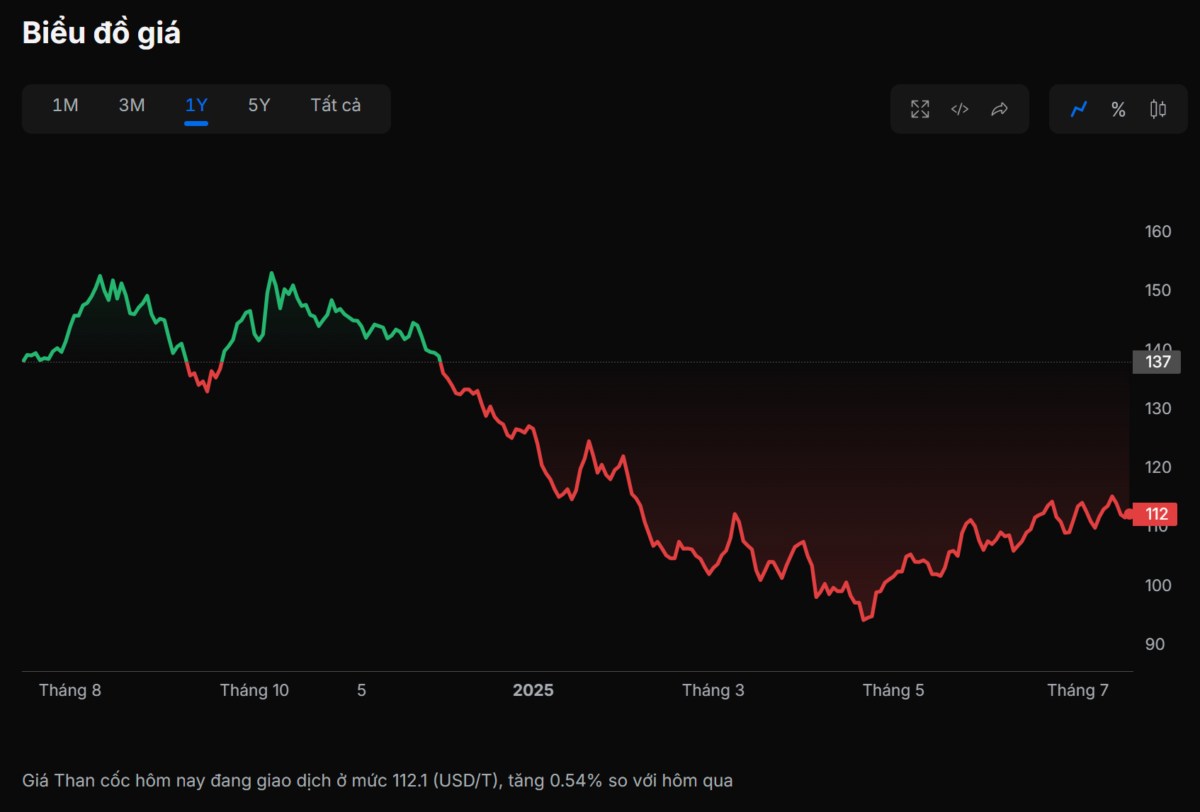Switch to line chart view
Screen dimensions: 1200x812
[1079, 109]
